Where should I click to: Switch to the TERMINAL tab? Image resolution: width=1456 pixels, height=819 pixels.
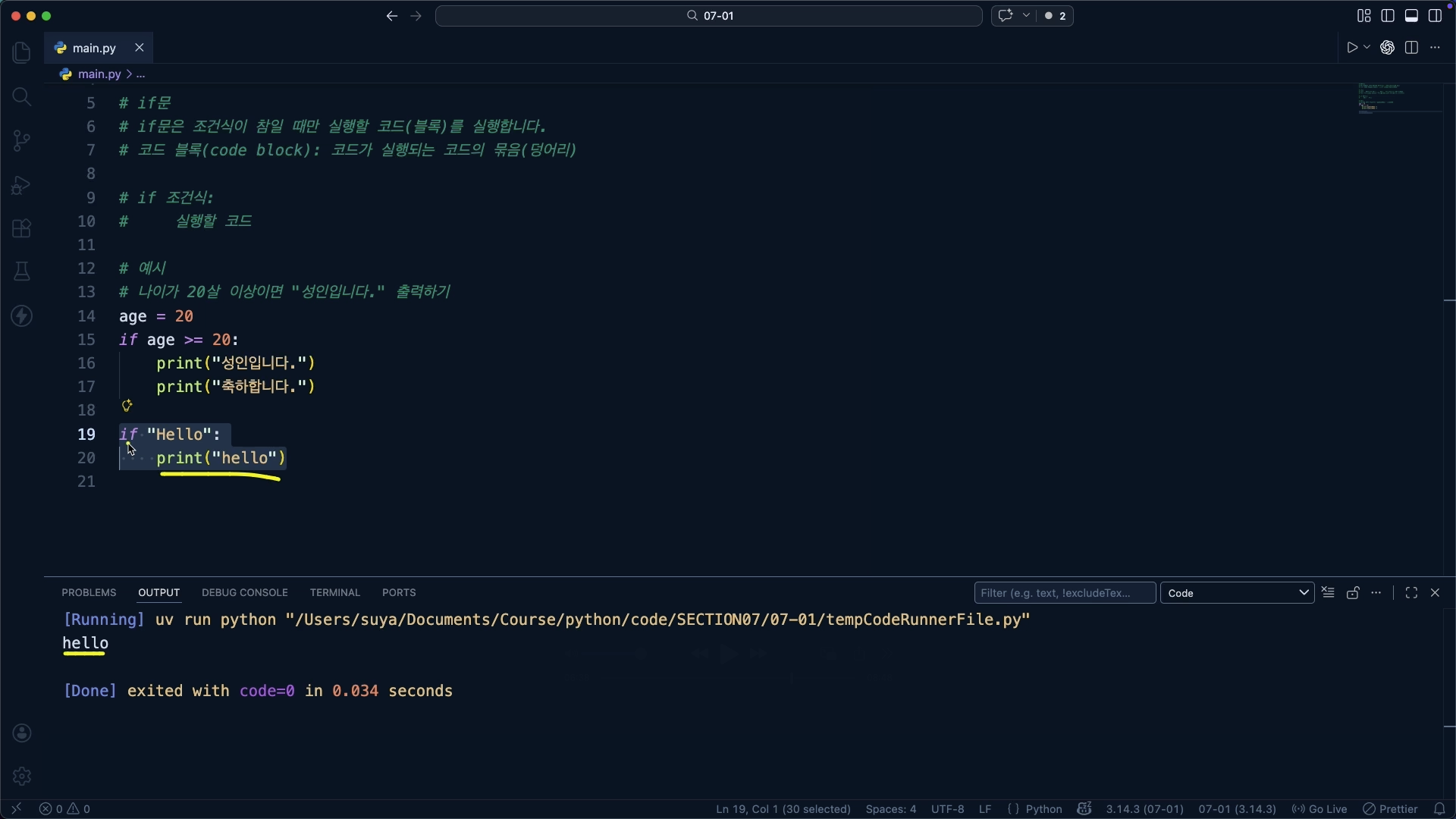(334, 593)
